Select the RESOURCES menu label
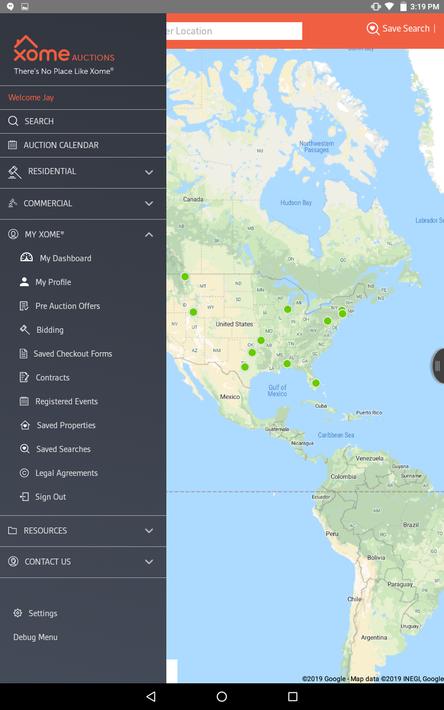 coord(45,530)
